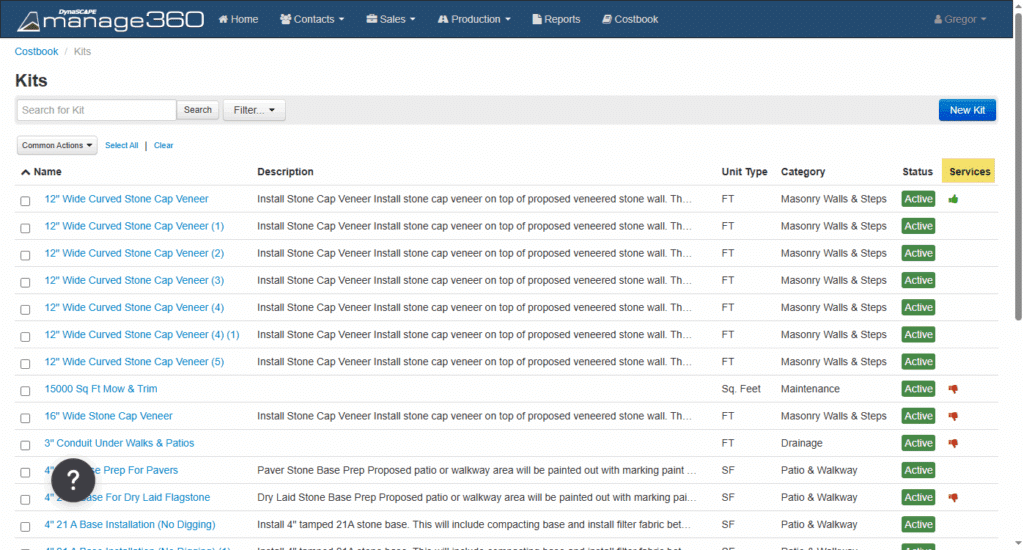The width and height of the screenshot is (1024, 550).
Task: Open the Filter dropdown
Action: [254, 110]
